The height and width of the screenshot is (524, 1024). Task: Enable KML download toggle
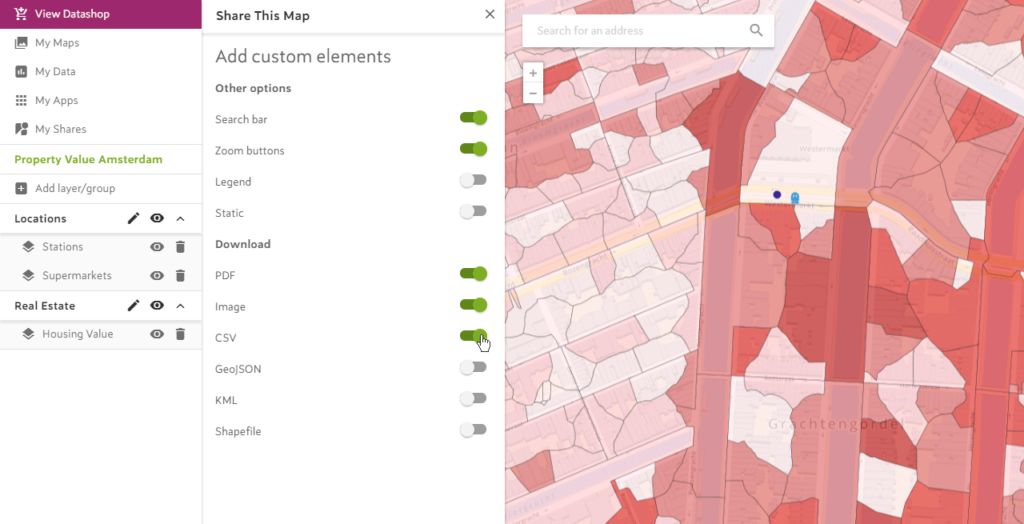[x=473, y=398]
